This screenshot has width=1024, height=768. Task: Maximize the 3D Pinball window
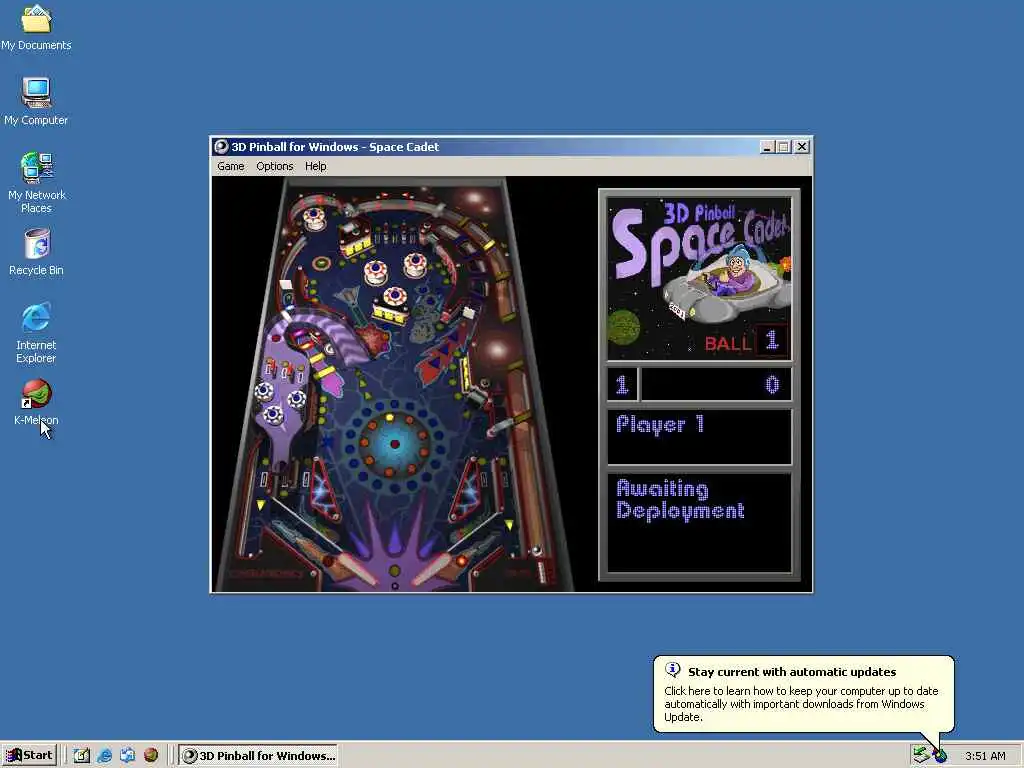click(784, 147)
